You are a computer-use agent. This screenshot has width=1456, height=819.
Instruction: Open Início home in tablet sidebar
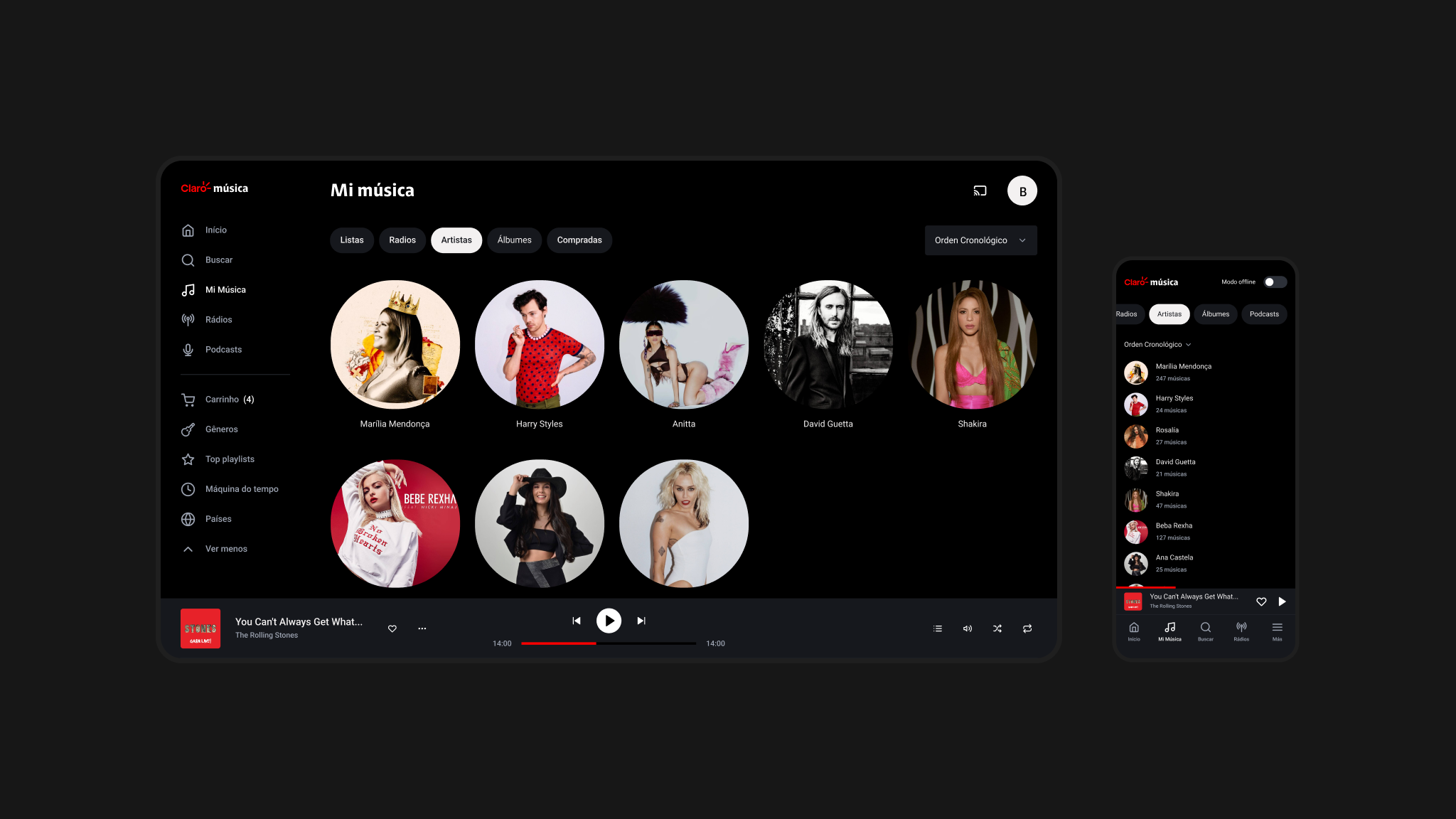(204, 230)
